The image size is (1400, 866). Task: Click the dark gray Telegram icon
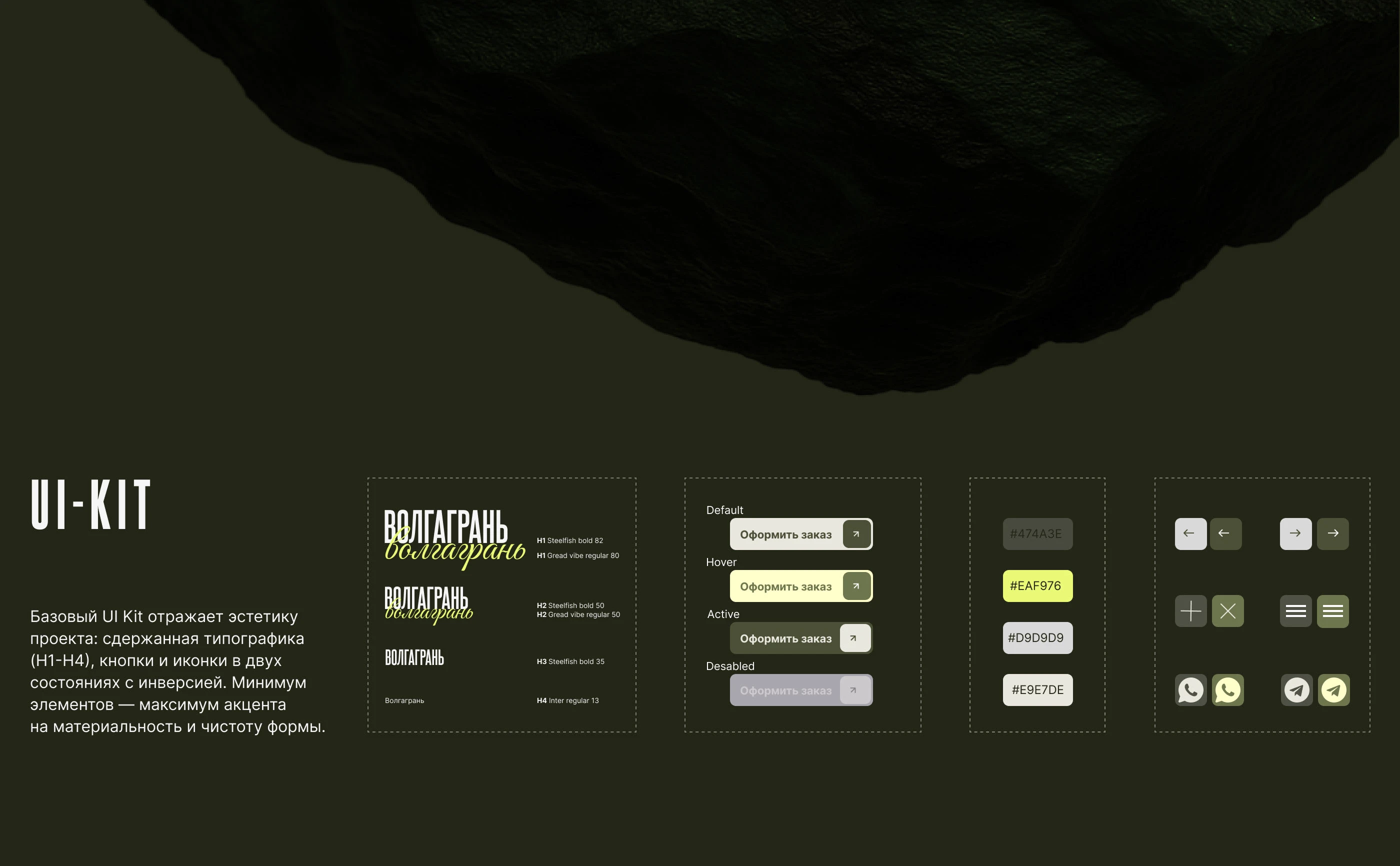point(1296,689)
